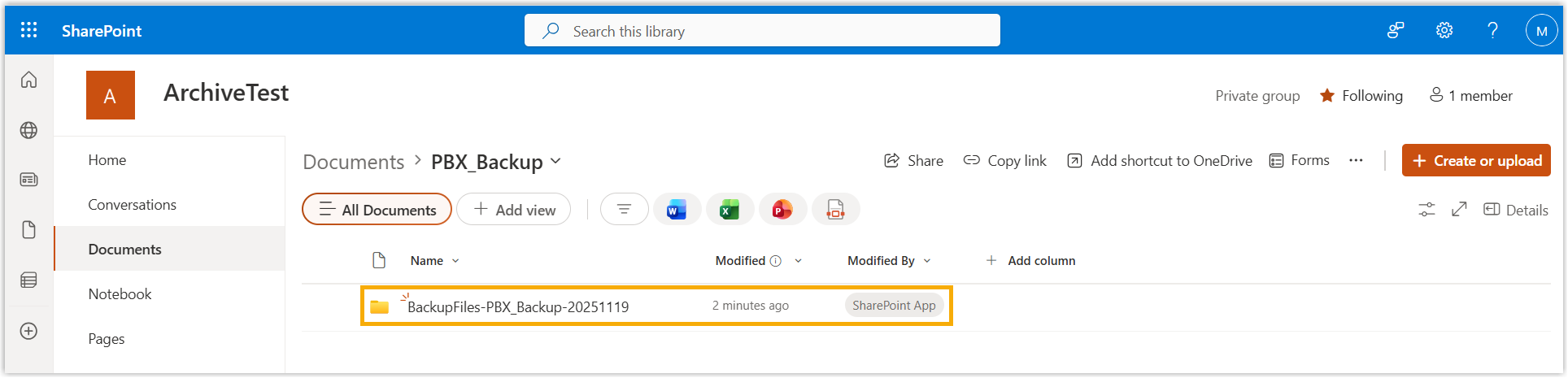Open the filter pill button
The image size is (1568, 378).
pyautogui.click(x=624, y=210)
